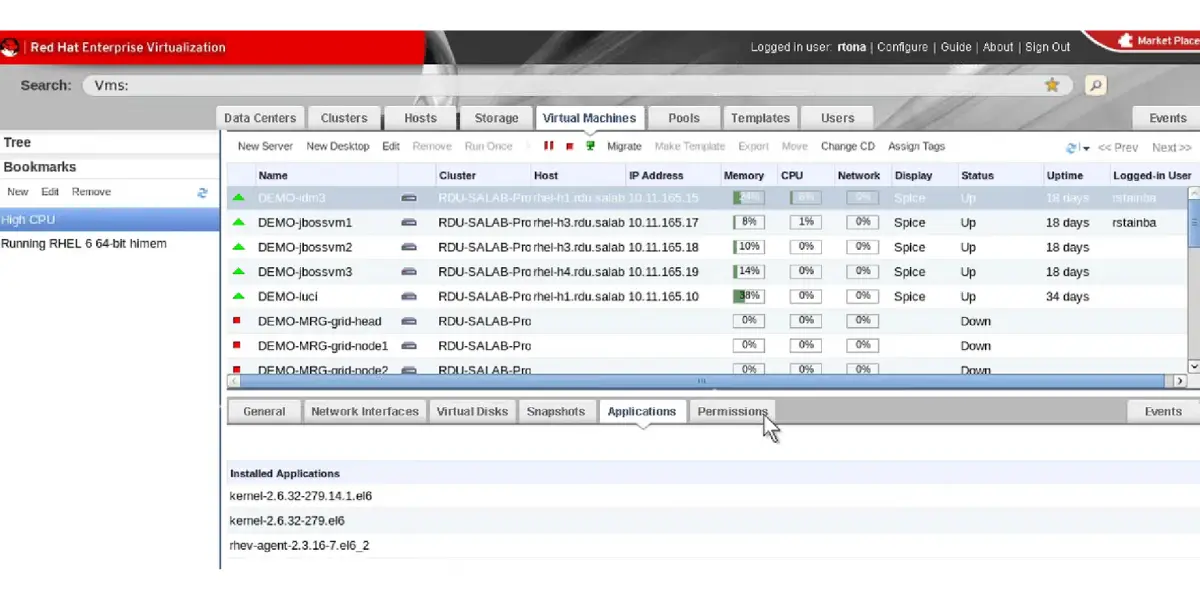Click memory usage bar of DEMO-luci
This screenshot has width=1200, height=600.
coord(748,296)
